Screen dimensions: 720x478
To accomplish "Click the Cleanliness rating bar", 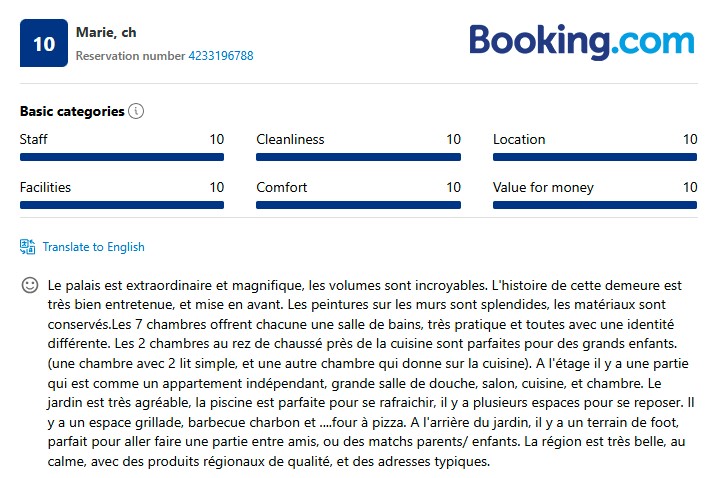I will tap(358, 157).
